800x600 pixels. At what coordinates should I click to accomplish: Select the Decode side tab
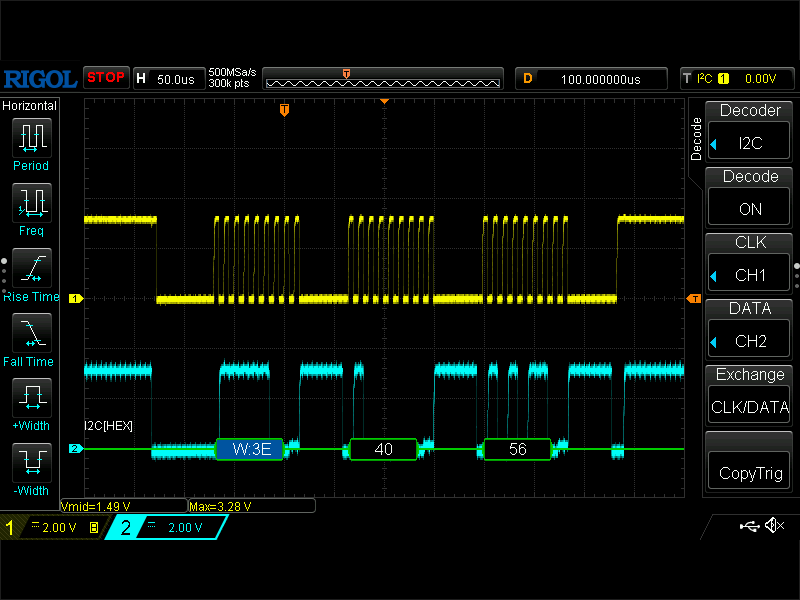[697, 138]
